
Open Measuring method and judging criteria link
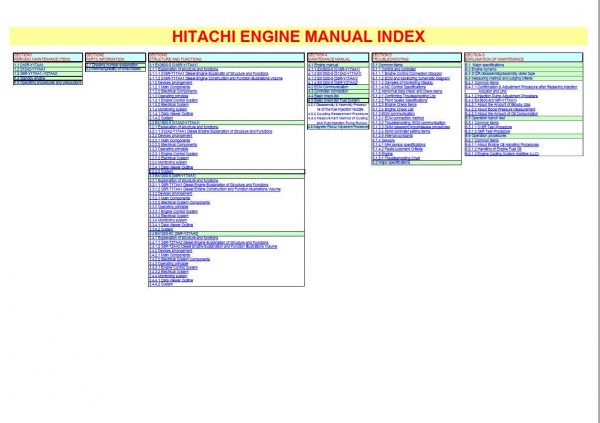pos(499,78)
